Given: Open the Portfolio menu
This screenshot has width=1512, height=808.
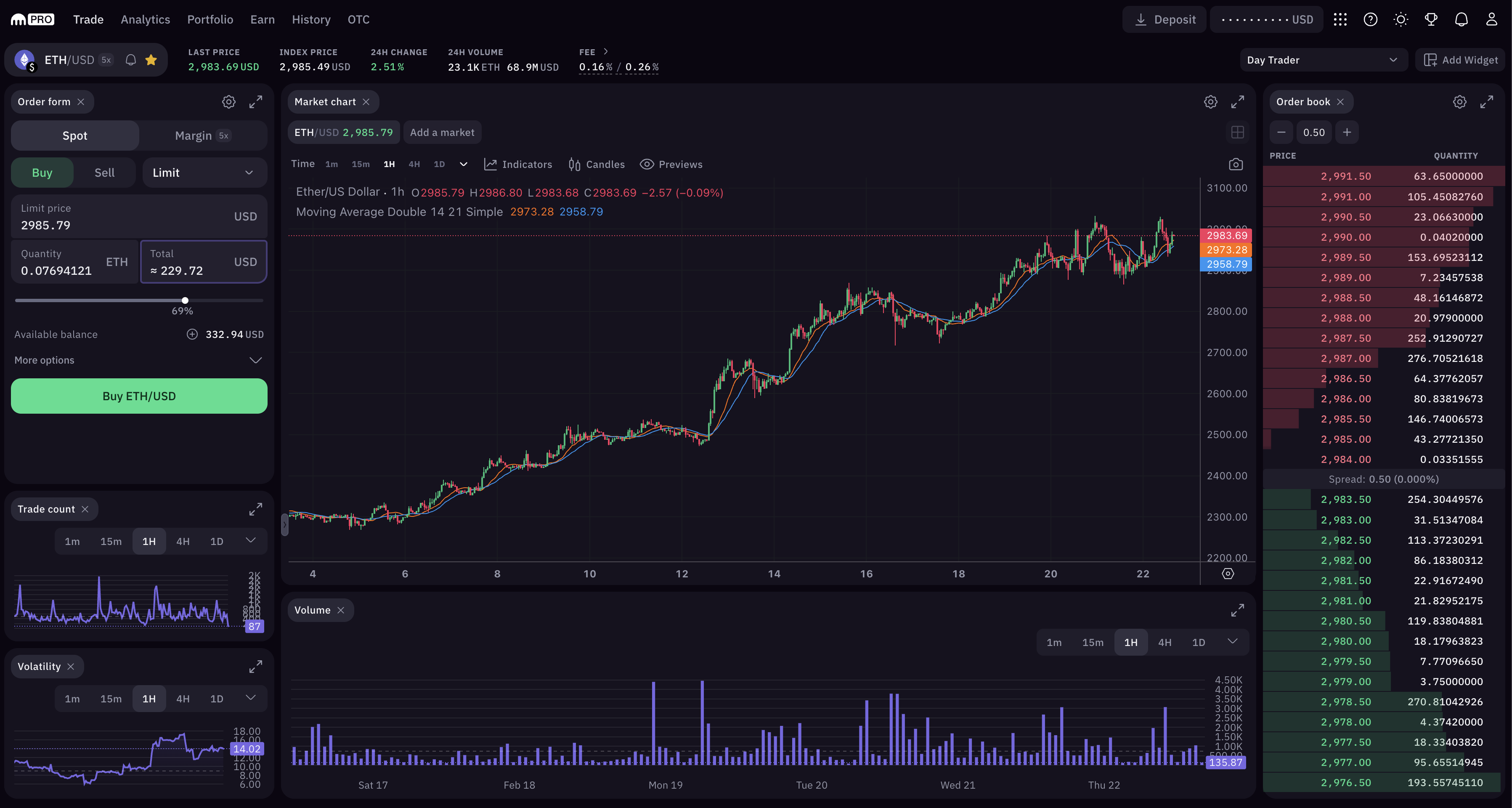Looking at the screenshot, I should coord(210,19).
